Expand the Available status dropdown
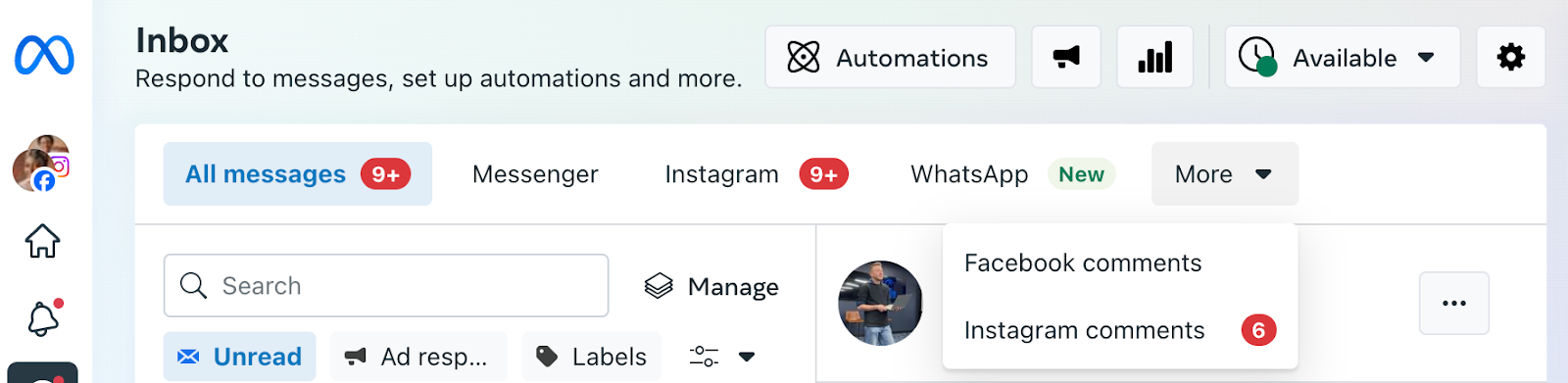 click(x=1343, y=57)
